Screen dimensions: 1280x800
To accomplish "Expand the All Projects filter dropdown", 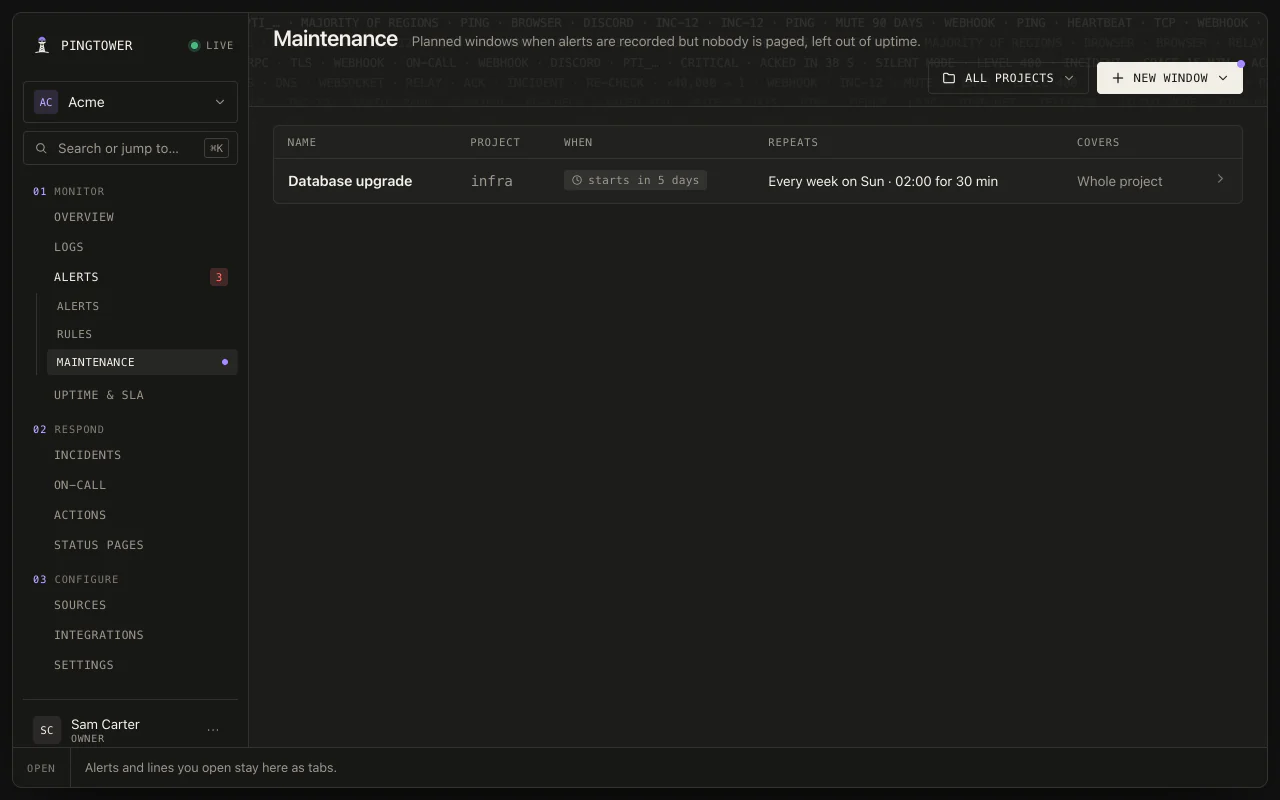I will (x=1008, y=78).
